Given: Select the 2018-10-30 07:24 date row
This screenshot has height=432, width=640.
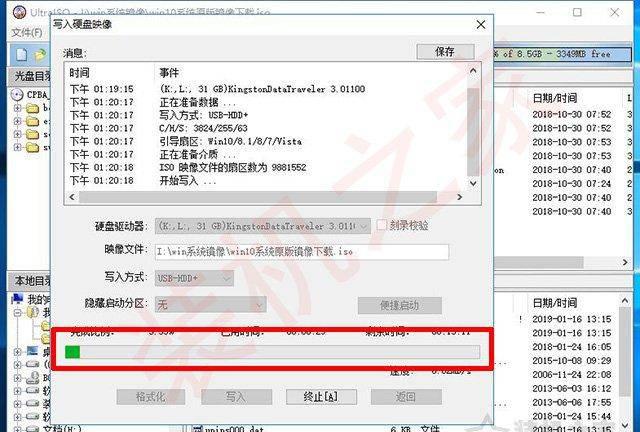Looking at the screenshot, I should click(x=572, y=184).
